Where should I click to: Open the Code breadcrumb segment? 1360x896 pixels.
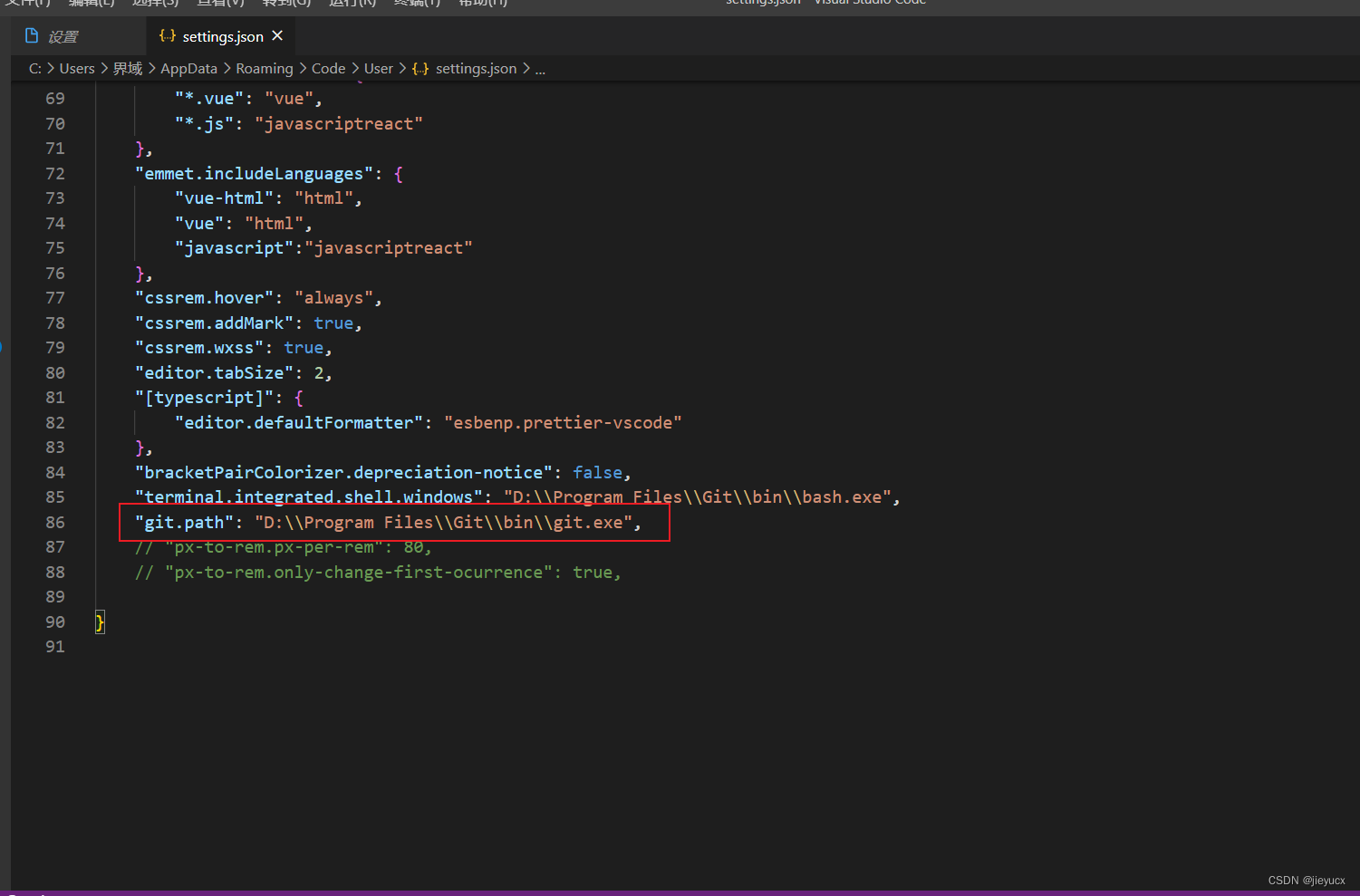point(329,68)
